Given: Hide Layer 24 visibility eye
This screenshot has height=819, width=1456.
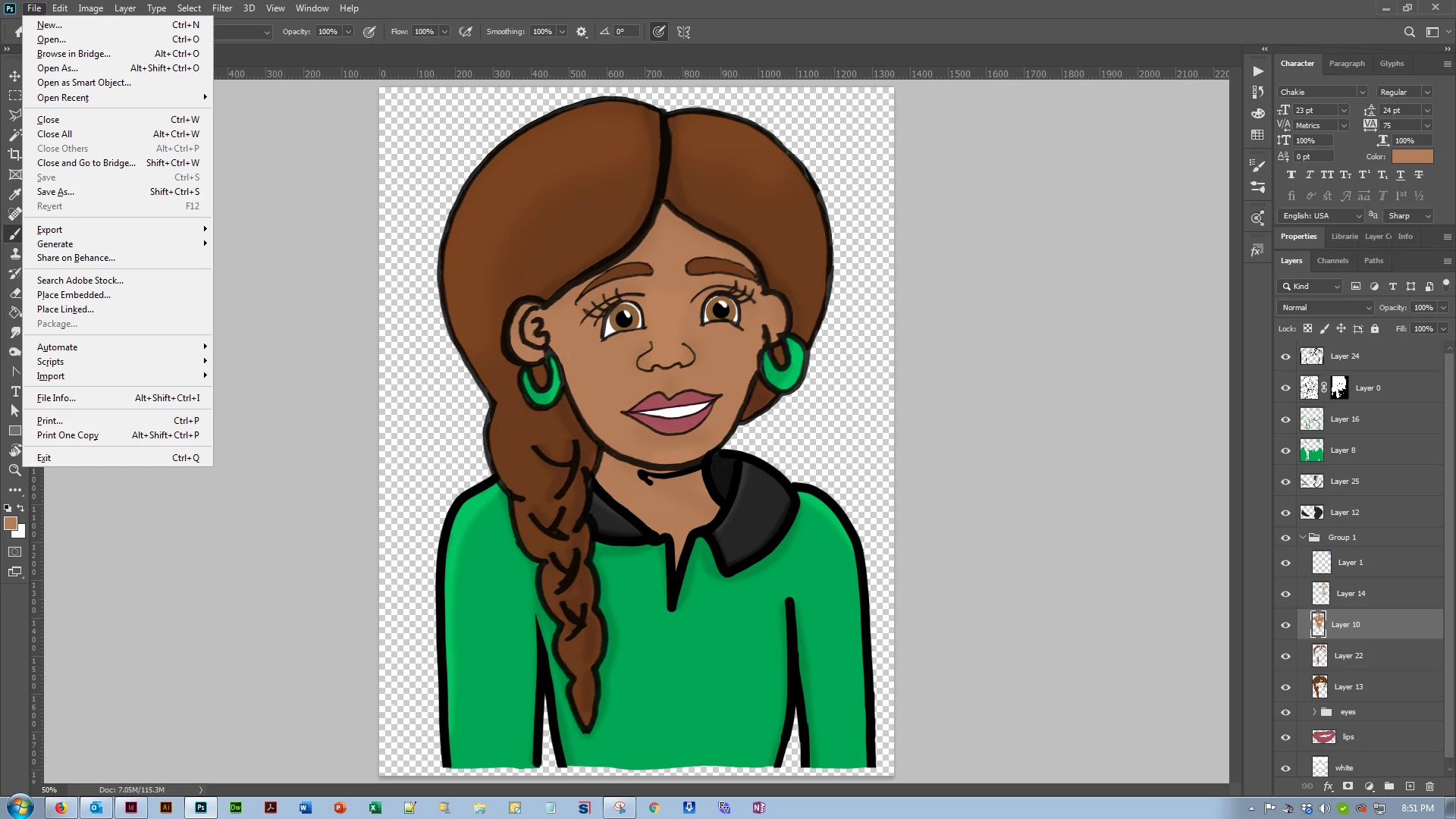Looking at the screenshot, I should 1285,356.
